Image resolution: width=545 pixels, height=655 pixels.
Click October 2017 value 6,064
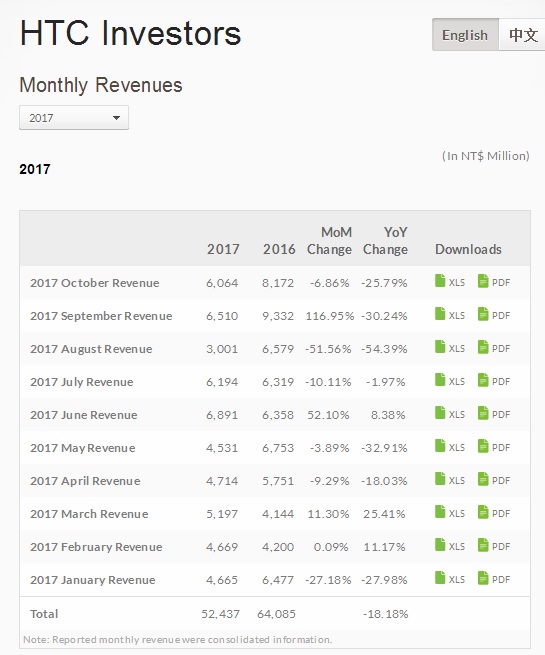[222, 283]
